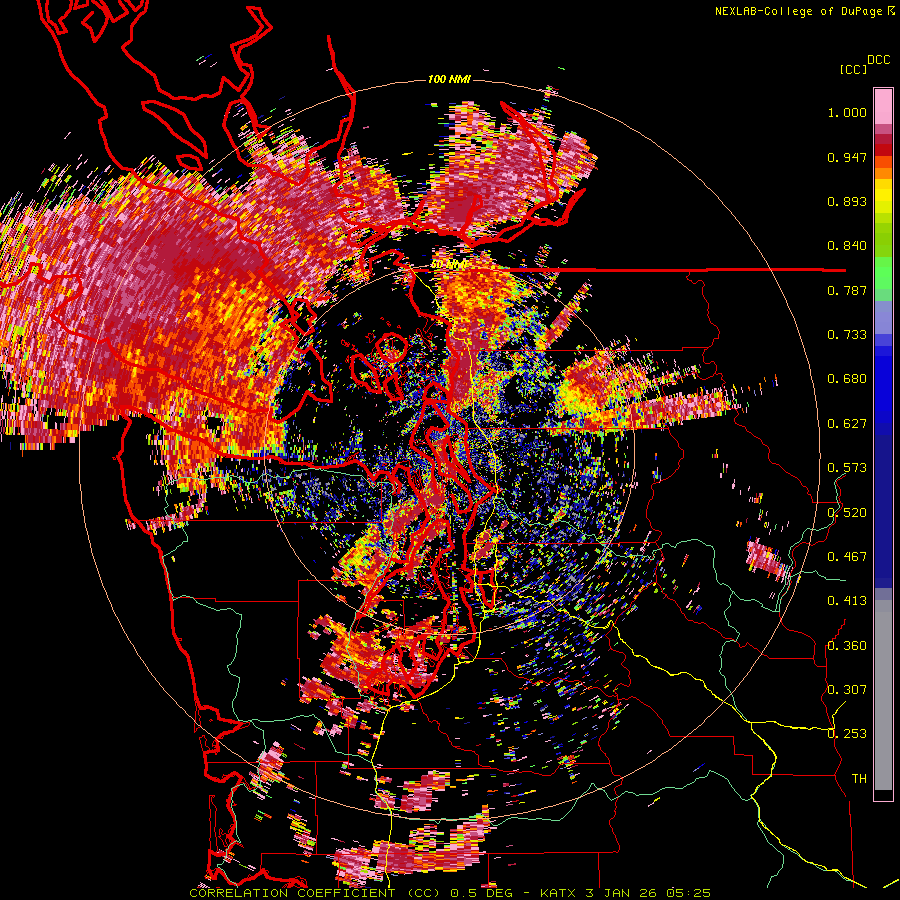This screenshot has height=900, width=900.
Task: Click the DCC label above the color bar
Action: click(x=879, y=60)
